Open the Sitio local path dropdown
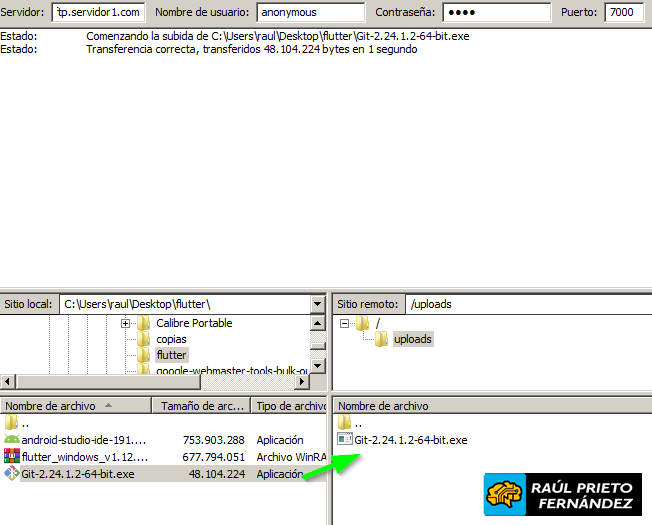Image resolution: width=652 pixels, height=525 pixels. 317,303
